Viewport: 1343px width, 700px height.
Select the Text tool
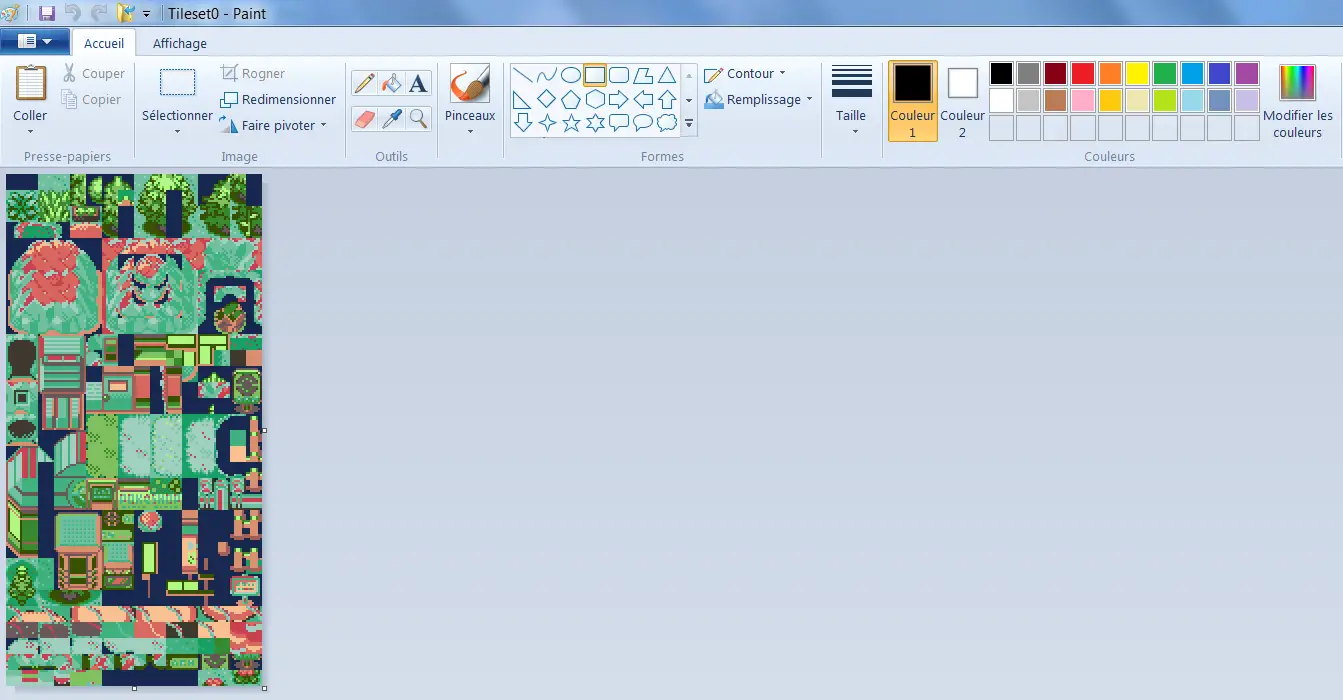(x=418, y=83)
